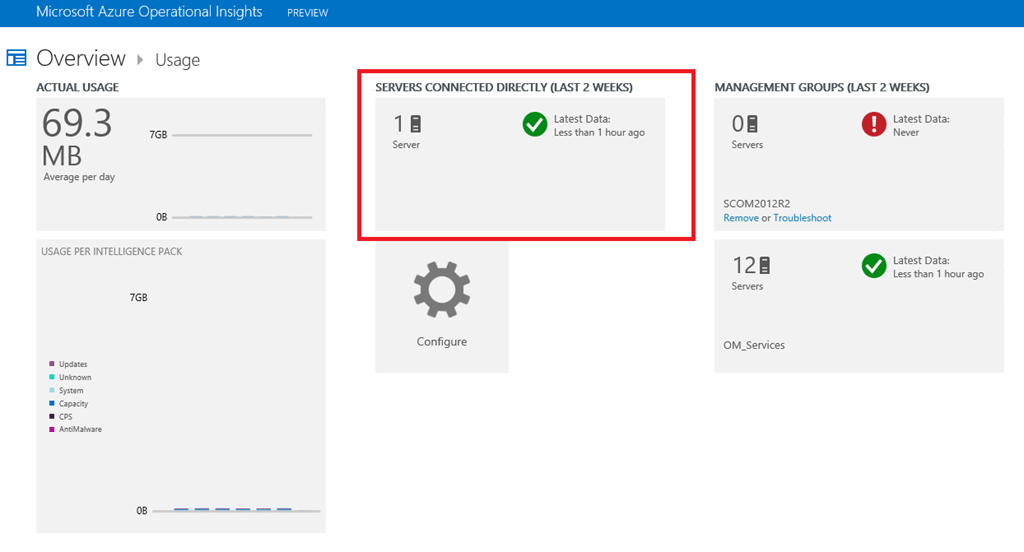Click the ACTUAL USAGE heading
This screenshot has height=552, width=1024.
77,87
